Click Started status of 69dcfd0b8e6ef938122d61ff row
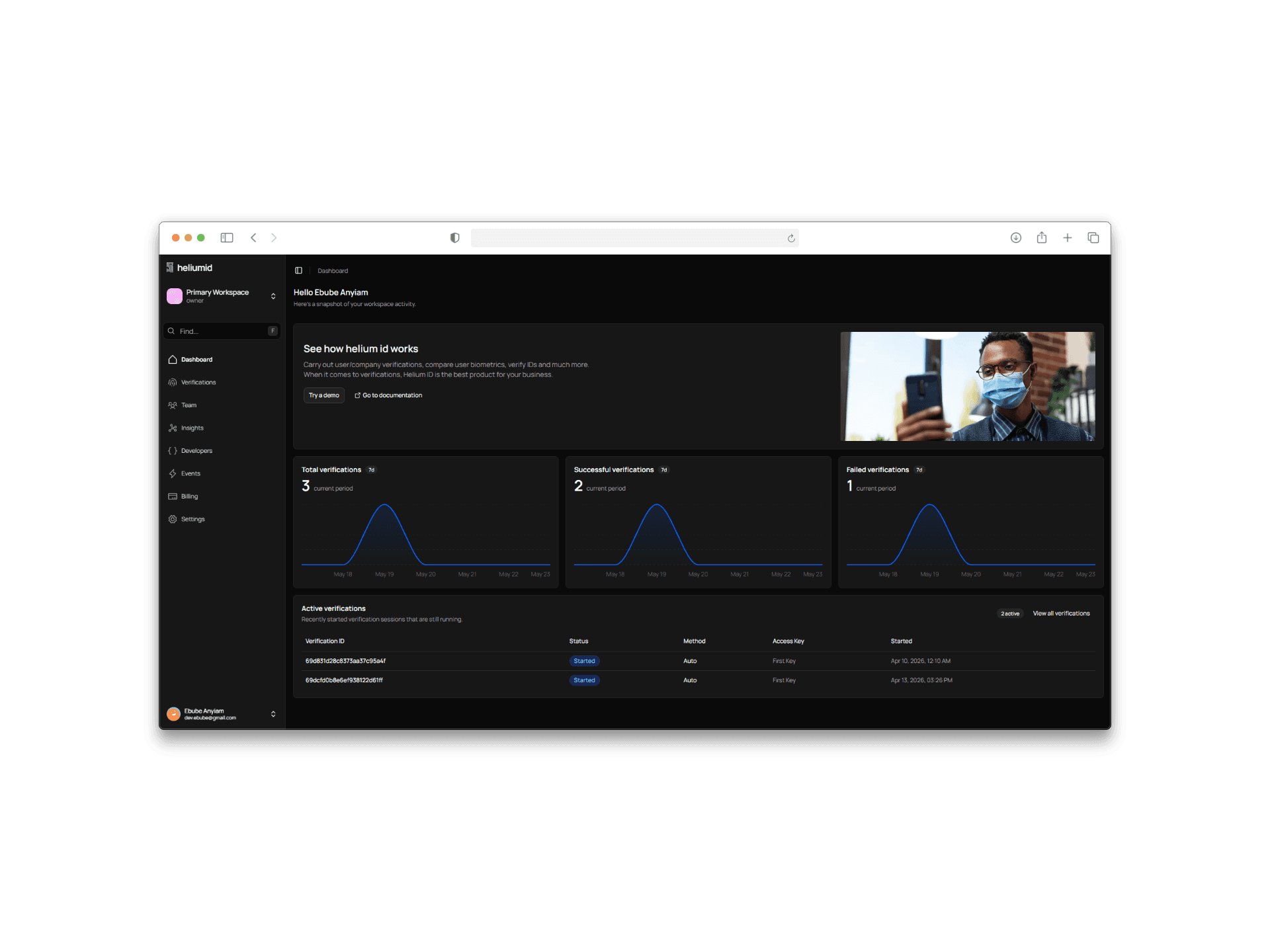This screenshot has height=952, width=1270. (584, 680)
